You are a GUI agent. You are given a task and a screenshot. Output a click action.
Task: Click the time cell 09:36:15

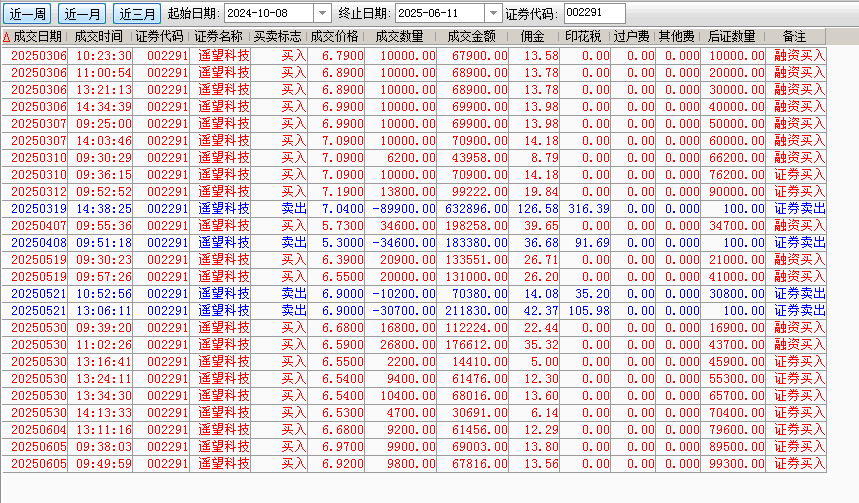pos(104,175)
